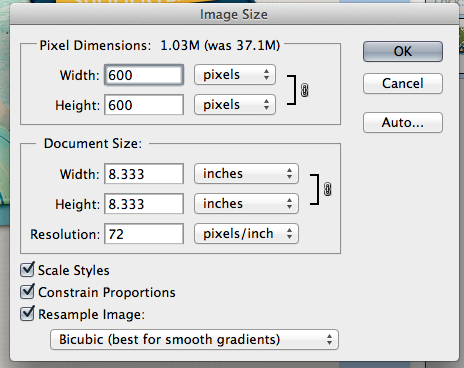Click the Pixel Dimensions 1.03M size text

pyautogui.click(x=220, y=45)
